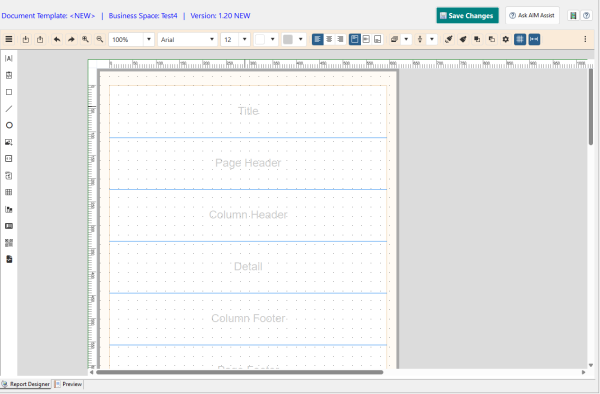Screen dimensions: 600x394
Task: Open the hamburger menu in the toolbar
Action: coord(9,39)
